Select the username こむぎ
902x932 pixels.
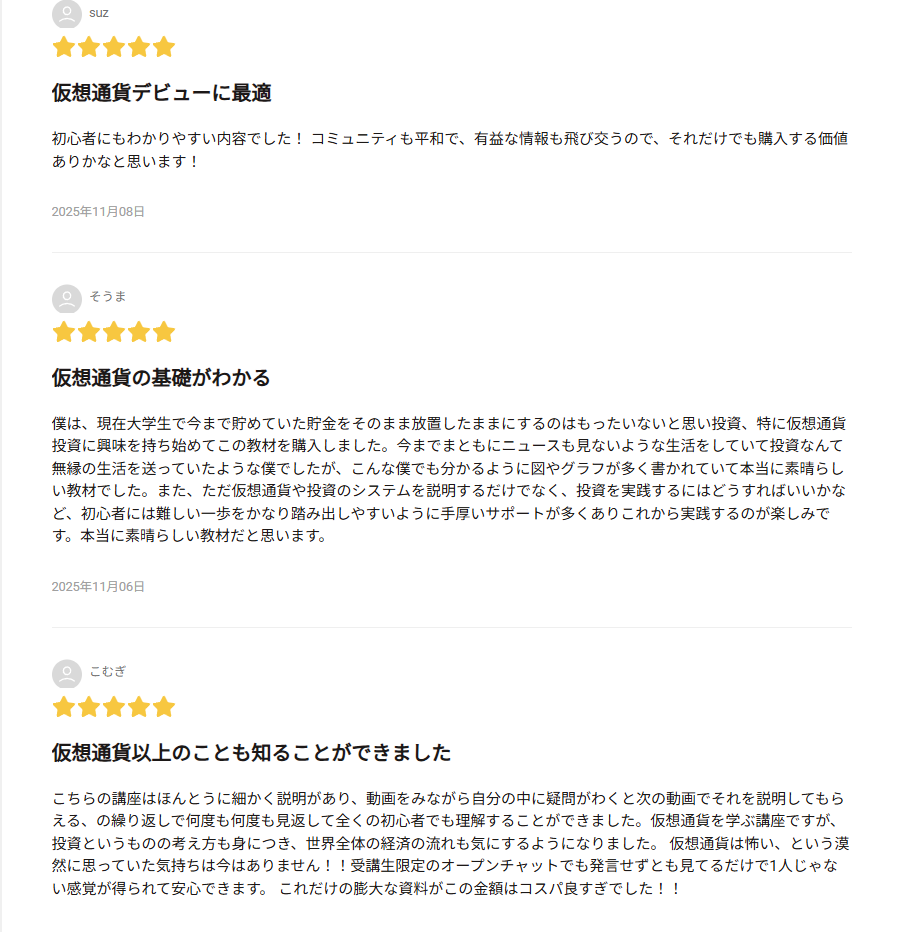point(108,672)
